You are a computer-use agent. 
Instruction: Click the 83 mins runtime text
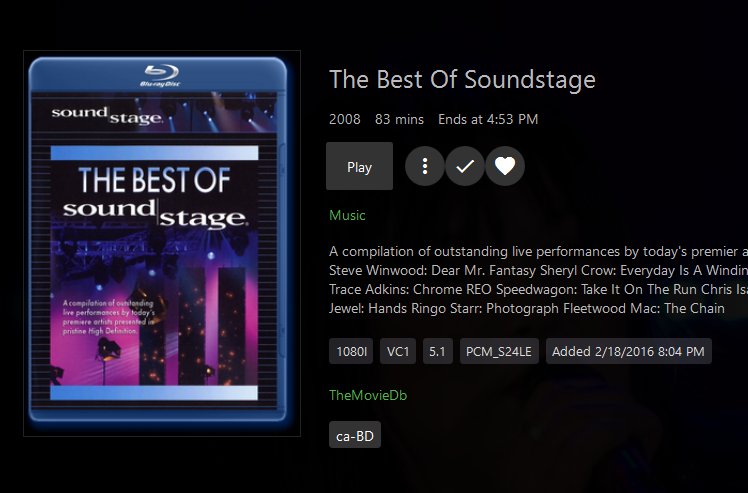(x=399, y=119)
